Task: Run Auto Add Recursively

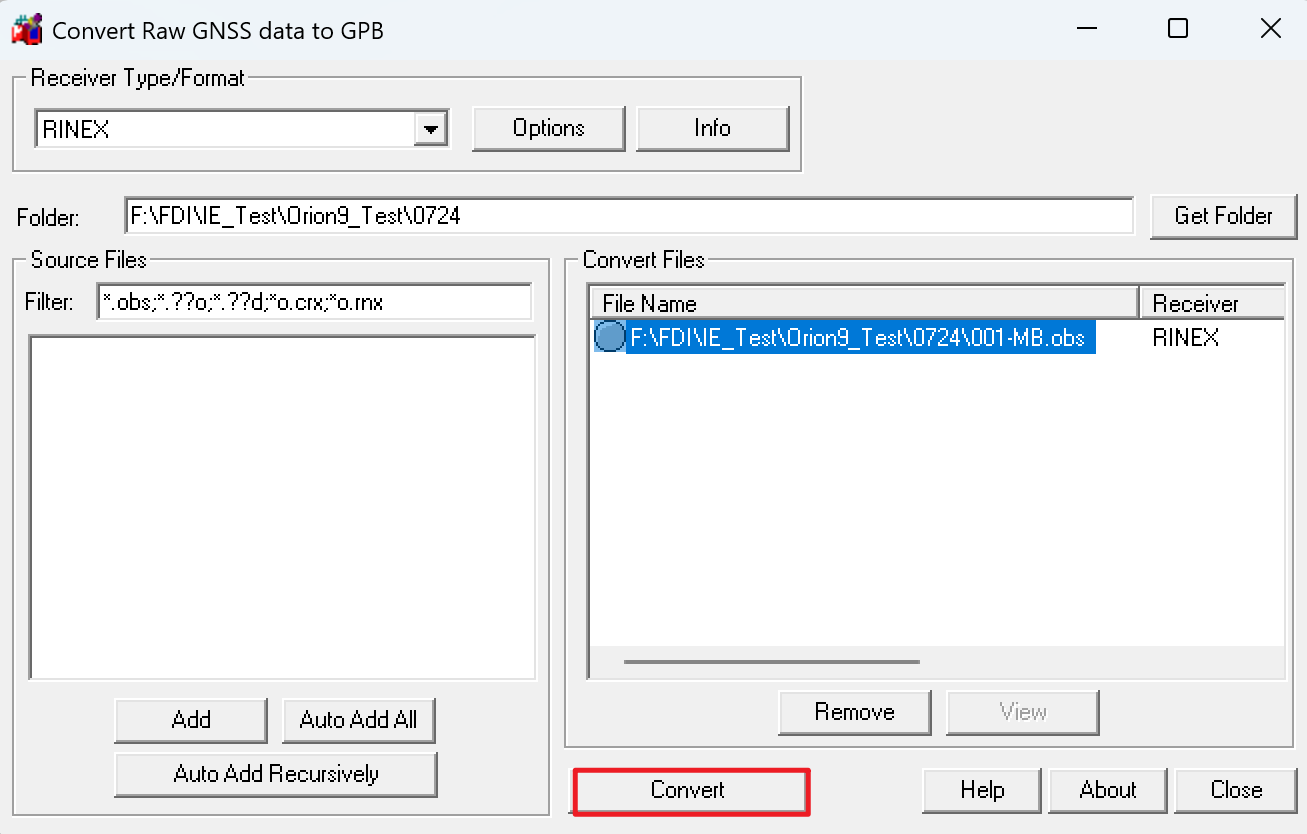Action: coord(276,774)
